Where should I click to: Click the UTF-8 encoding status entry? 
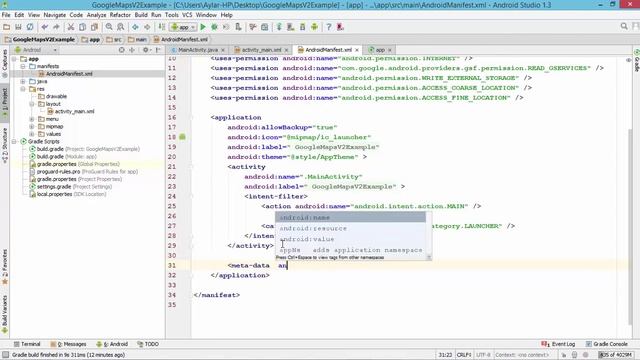tap(483, 355)
